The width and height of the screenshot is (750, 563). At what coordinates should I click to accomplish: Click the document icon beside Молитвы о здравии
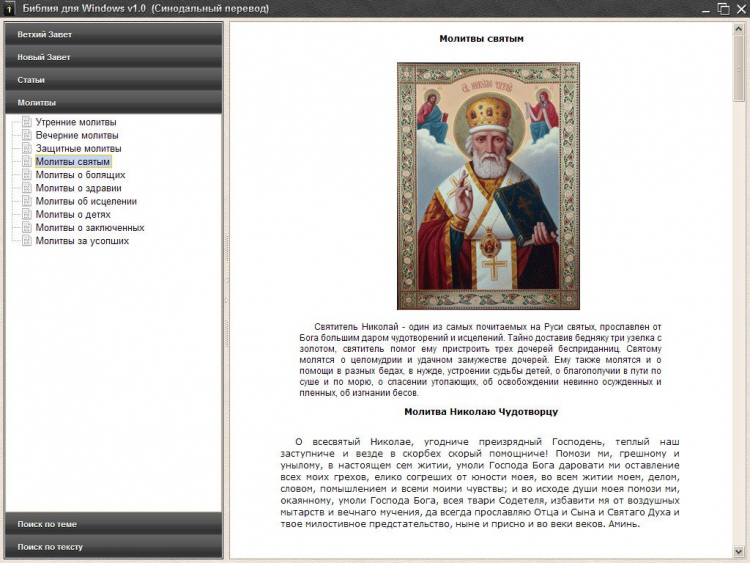click(x=27, y=188)
